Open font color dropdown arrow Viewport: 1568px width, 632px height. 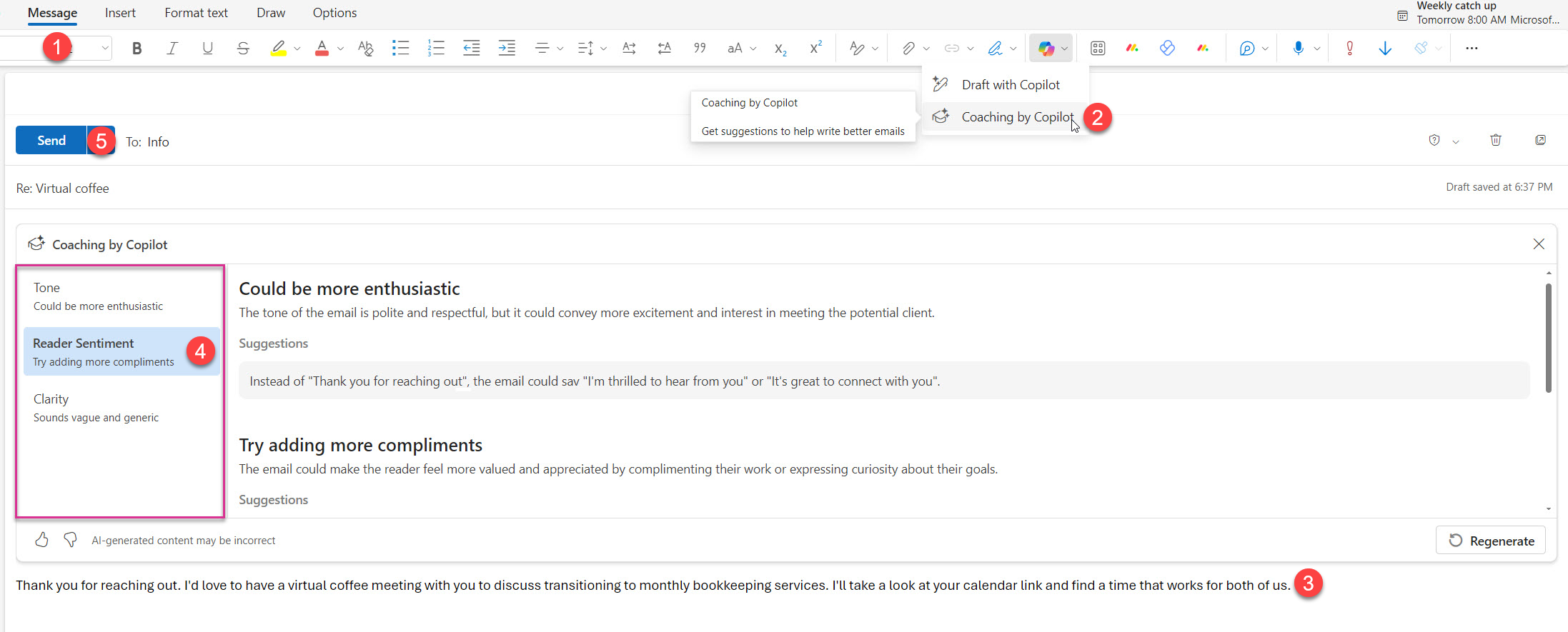341,49
